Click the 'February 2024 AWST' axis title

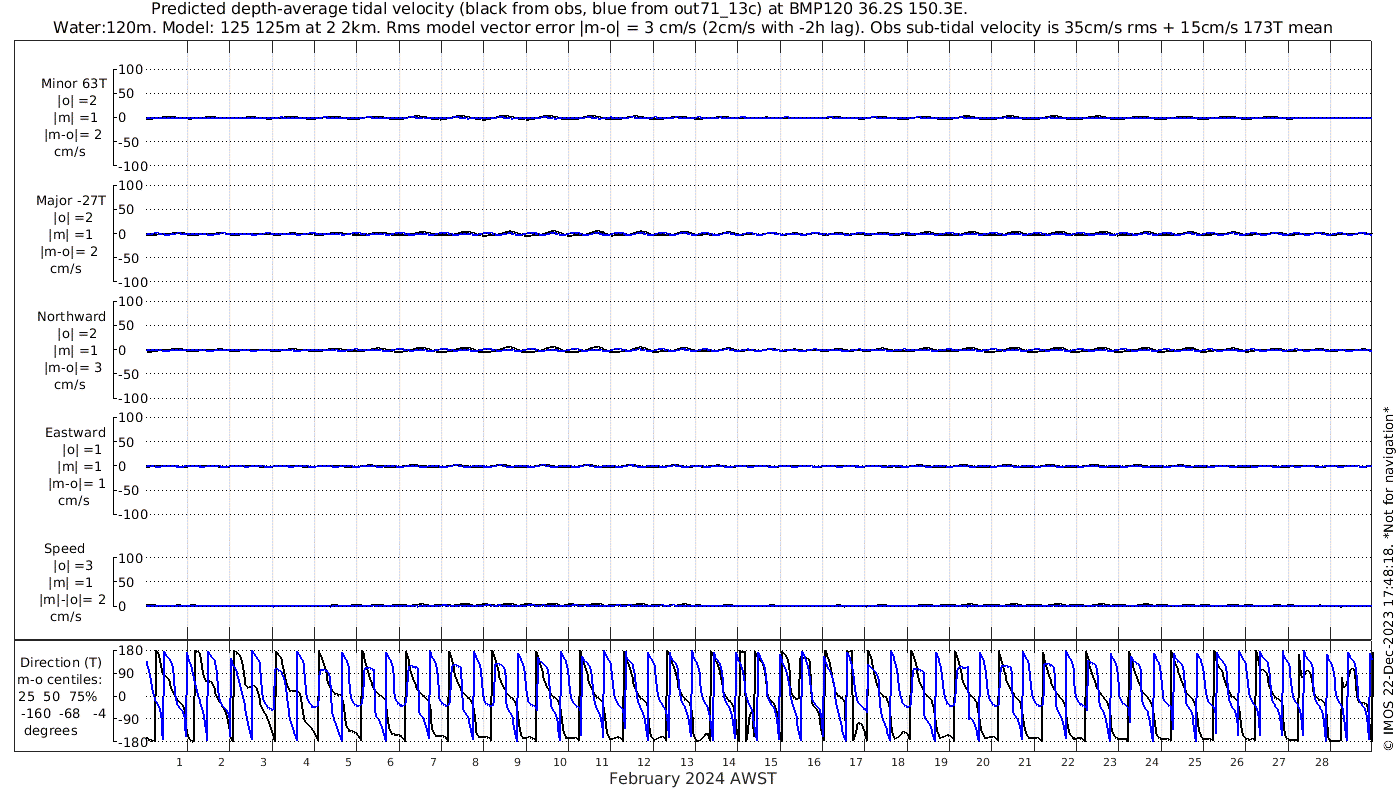tap(692, 779)
